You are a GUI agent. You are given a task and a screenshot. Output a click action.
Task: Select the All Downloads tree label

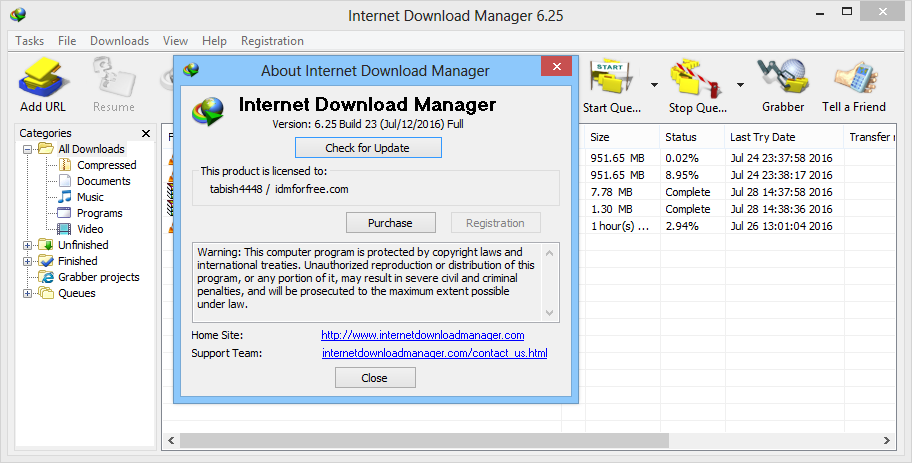click(91, 149)
